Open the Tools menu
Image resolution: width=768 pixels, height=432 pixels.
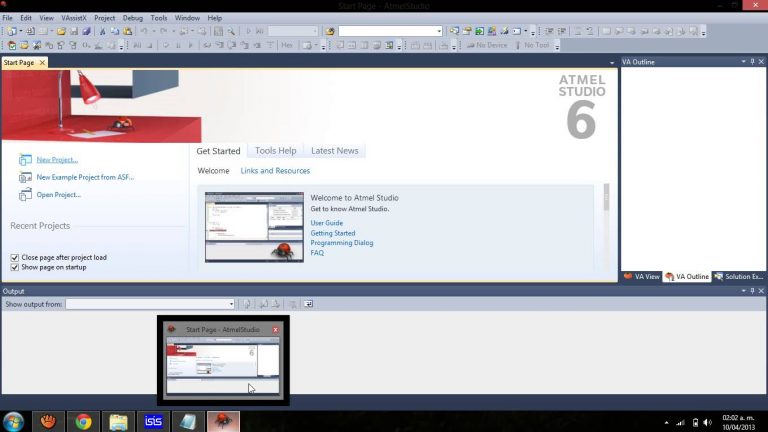tap(159, 18)
